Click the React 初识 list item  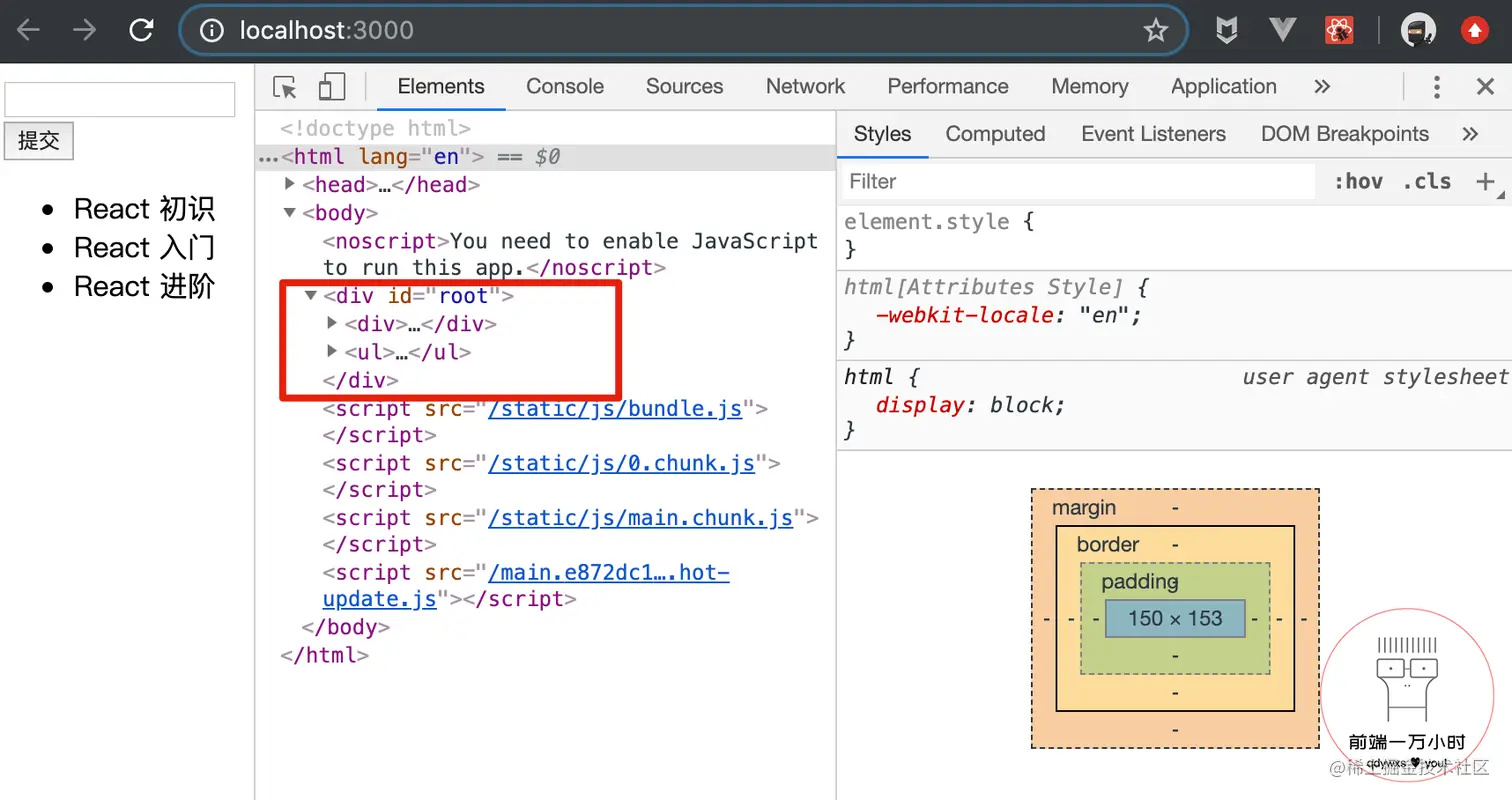144,209
